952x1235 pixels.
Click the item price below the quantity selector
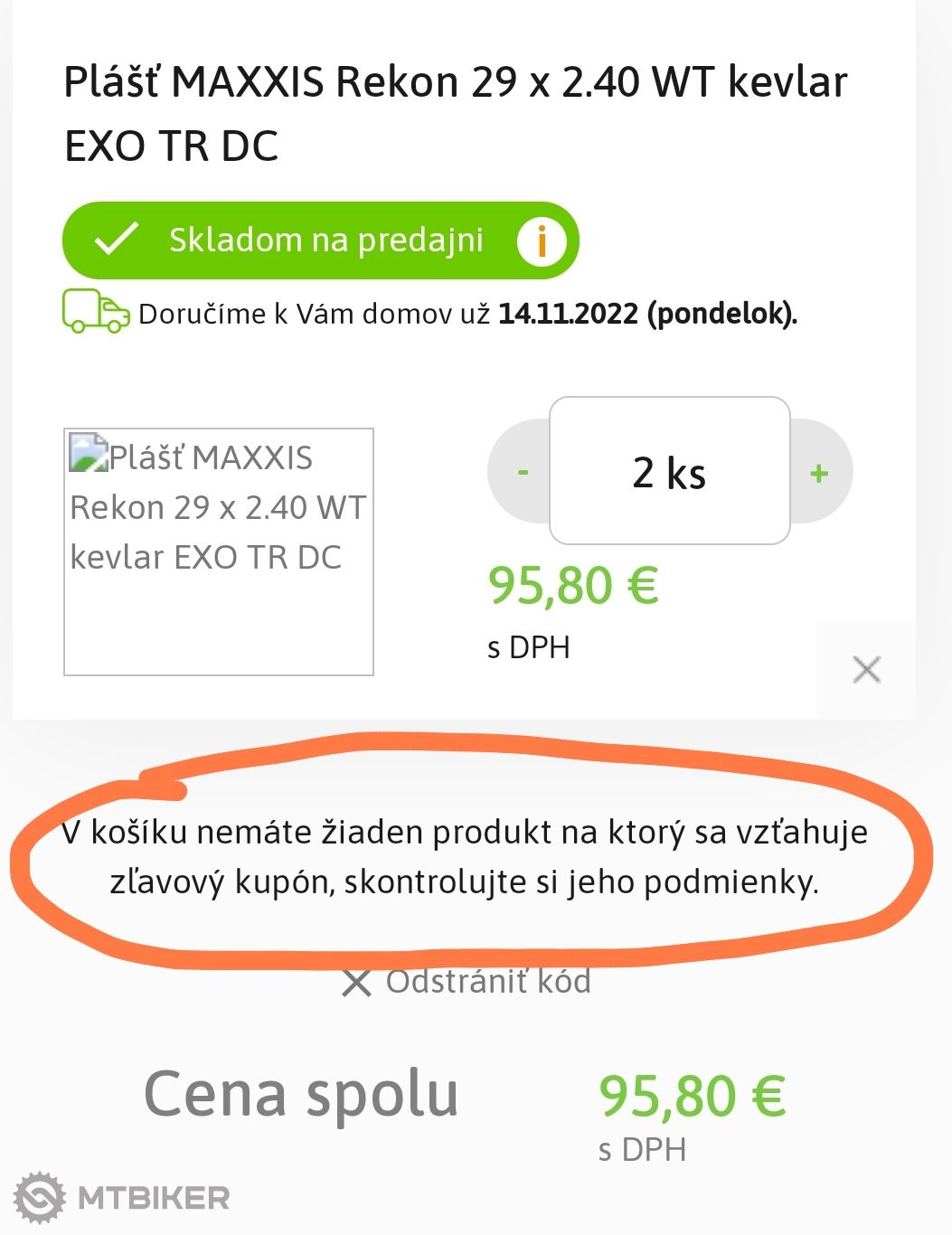[x=573, y=586]
